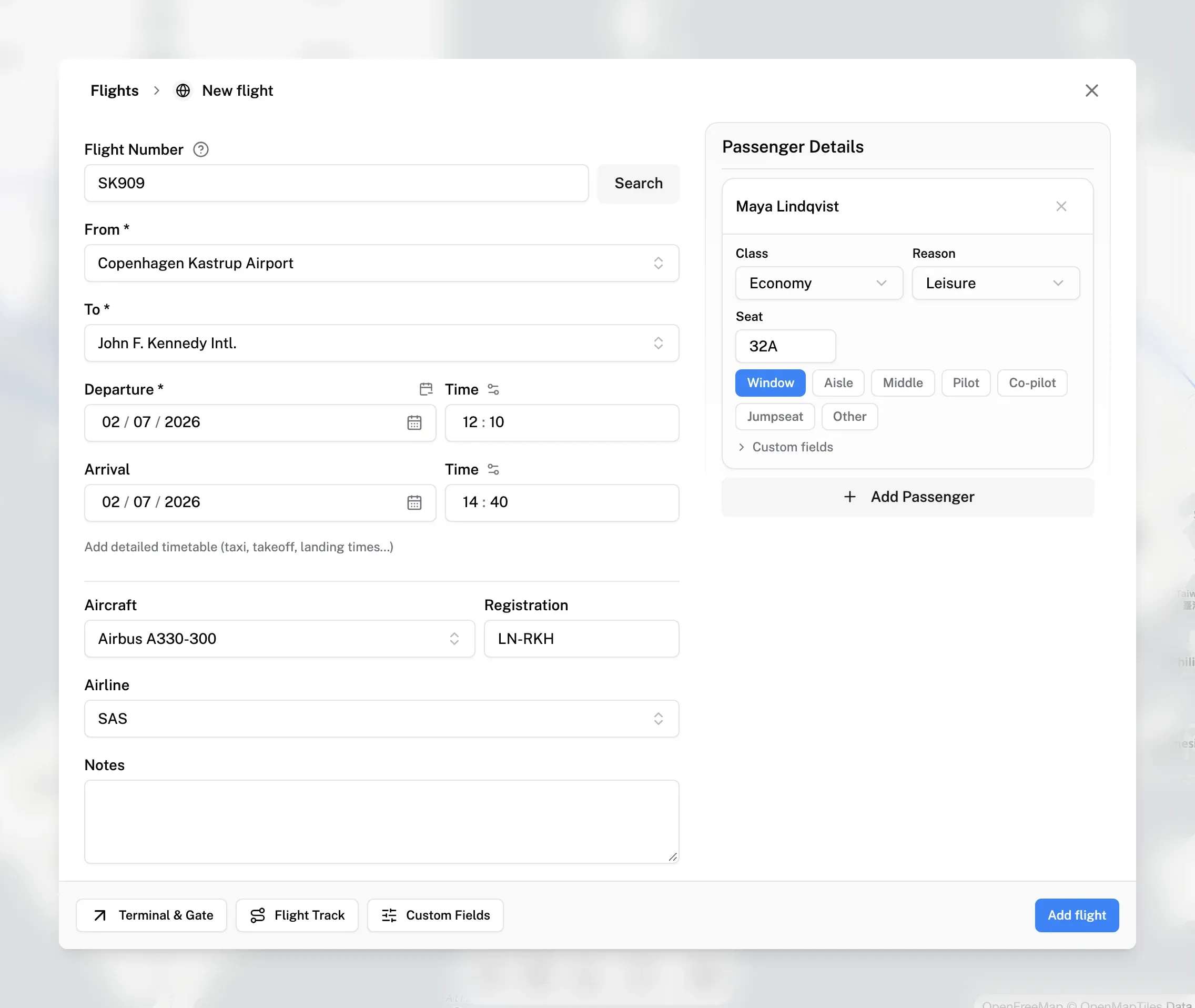Click Add detailed timetable link

point(239,547)
